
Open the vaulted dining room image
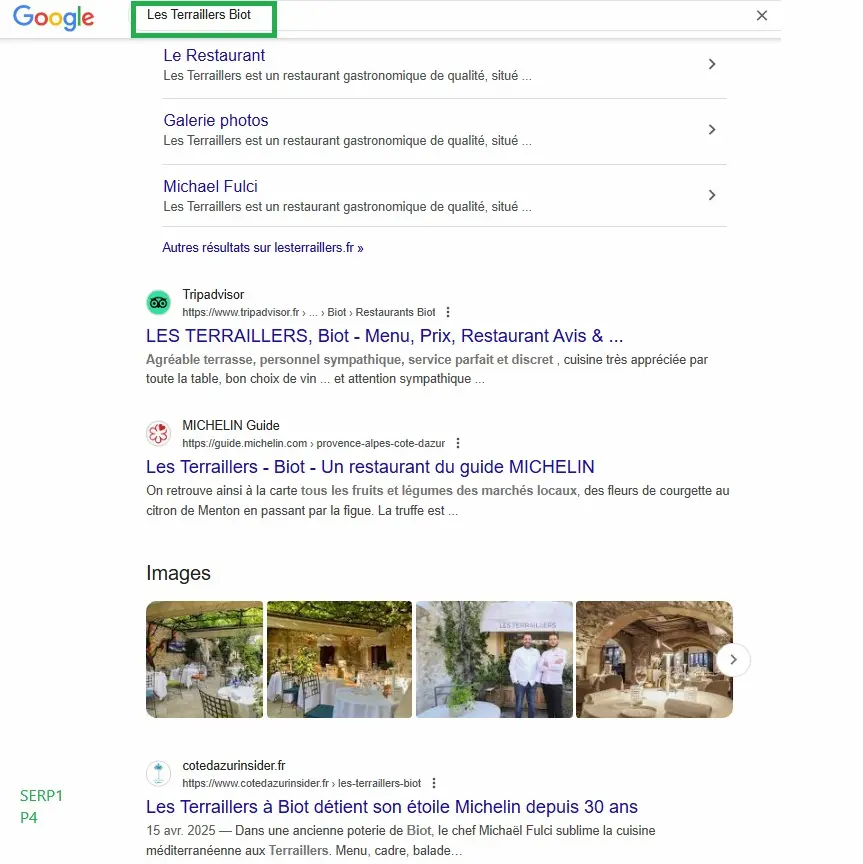pos(654,660)
